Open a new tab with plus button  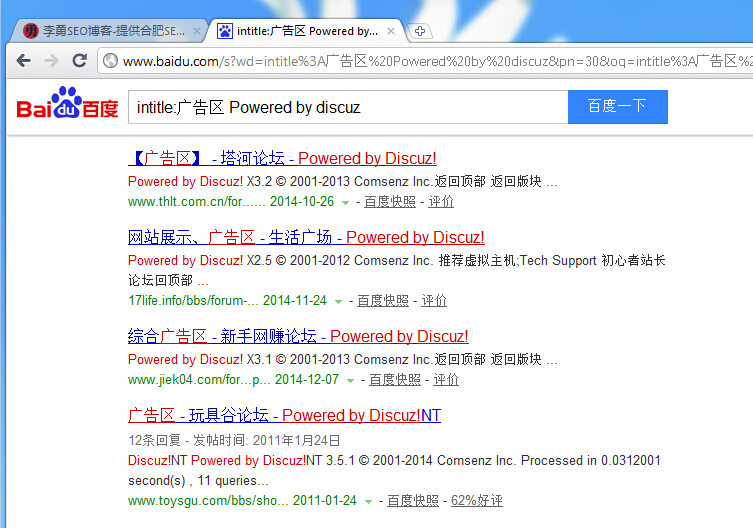[420, 31]
